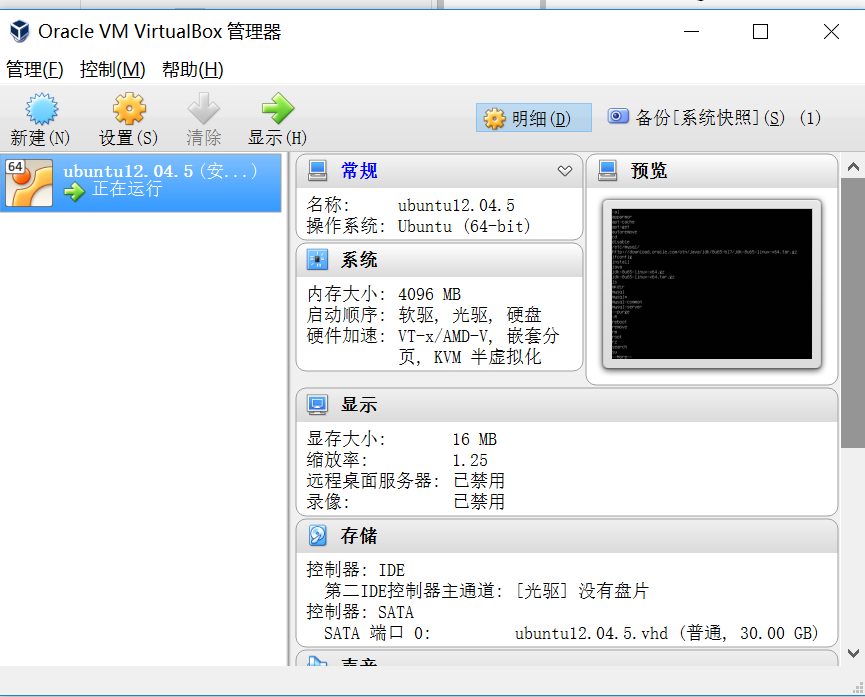This screenshot has width=865, height=697.
Task: Click the details pane vertical scrollbar thumb
Action: pyautogui.click(x=853, y=313)
